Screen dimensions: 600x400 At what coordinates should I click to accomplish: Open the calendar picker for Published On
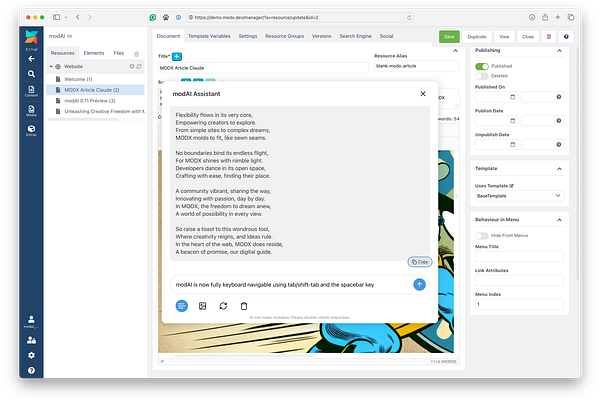(513, 97)
